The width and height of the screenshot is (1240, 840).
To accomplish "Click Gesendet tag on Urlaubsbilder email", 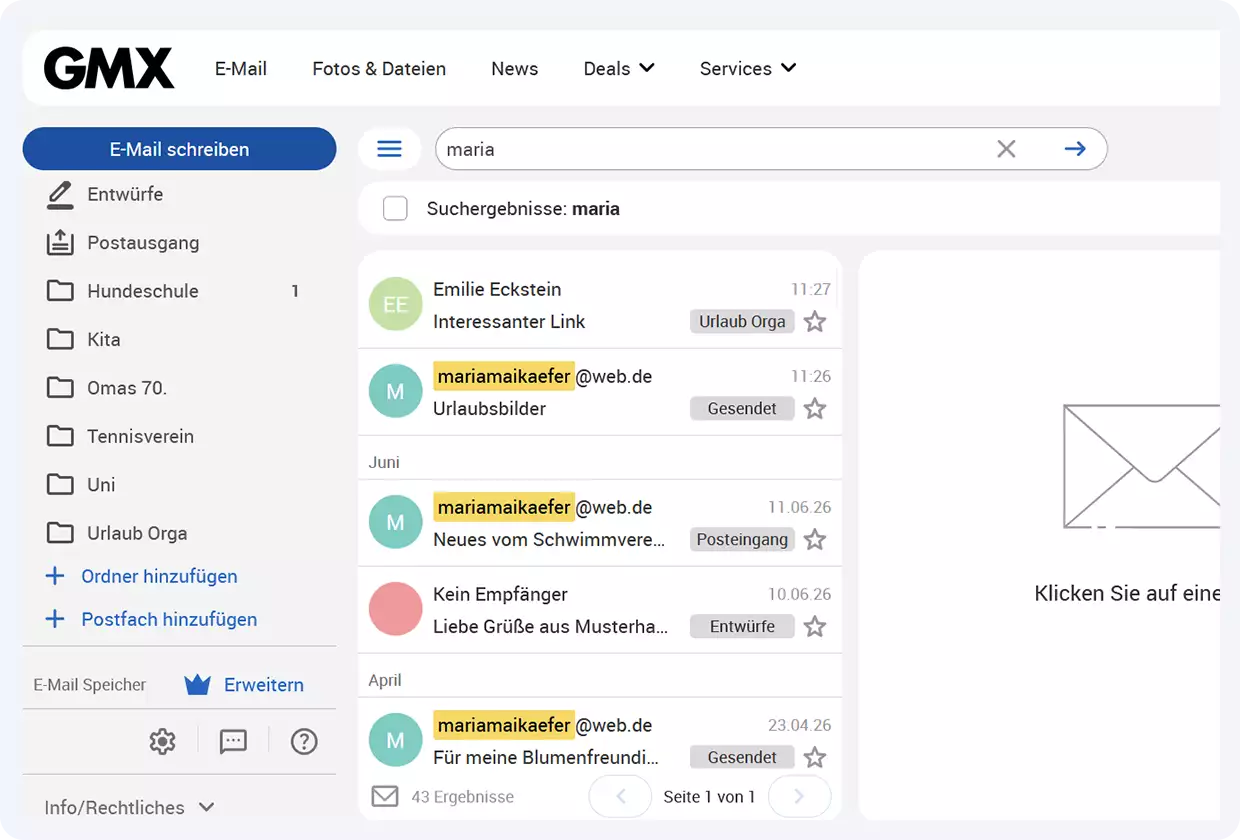I will pyautogui.click(x=742, y=408).
